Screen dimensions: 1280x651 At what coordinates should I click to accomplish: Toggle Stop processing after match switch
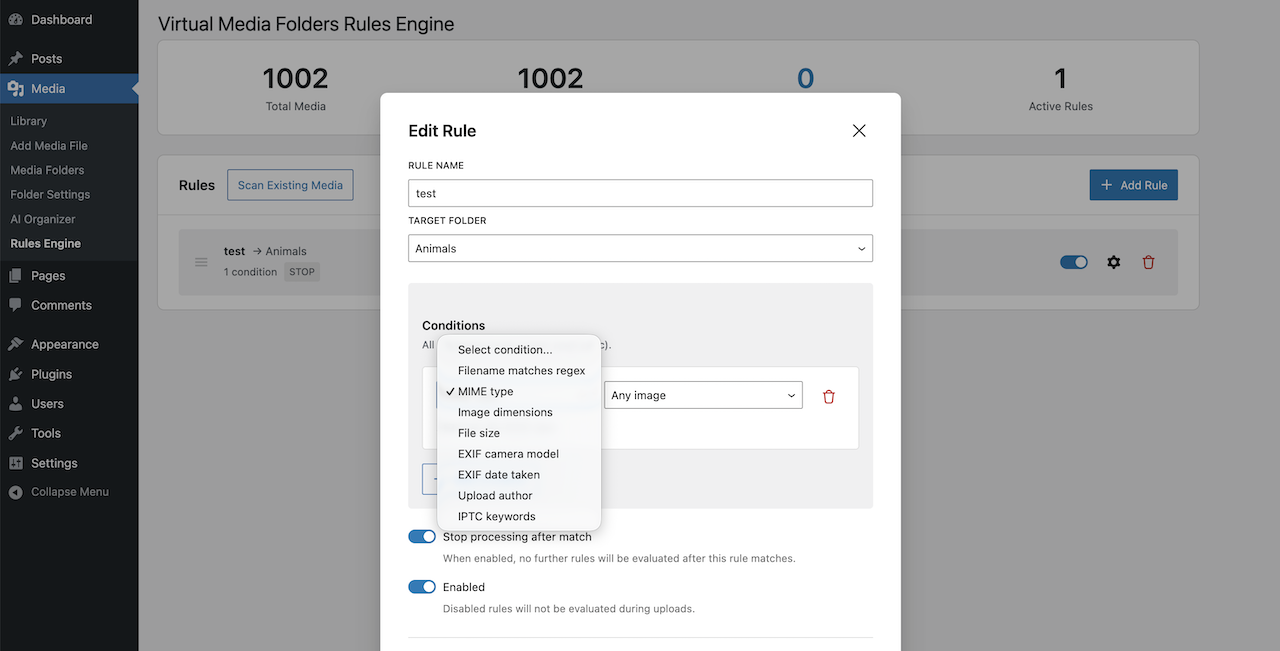(x=422, y=537)
